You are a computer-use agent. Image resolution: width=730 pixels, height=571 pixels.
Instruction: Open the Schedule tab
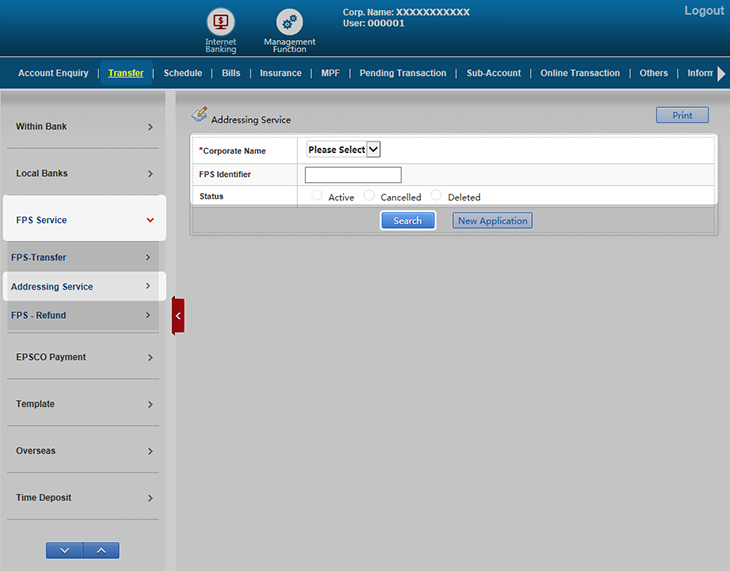click(x=182, y=73)
